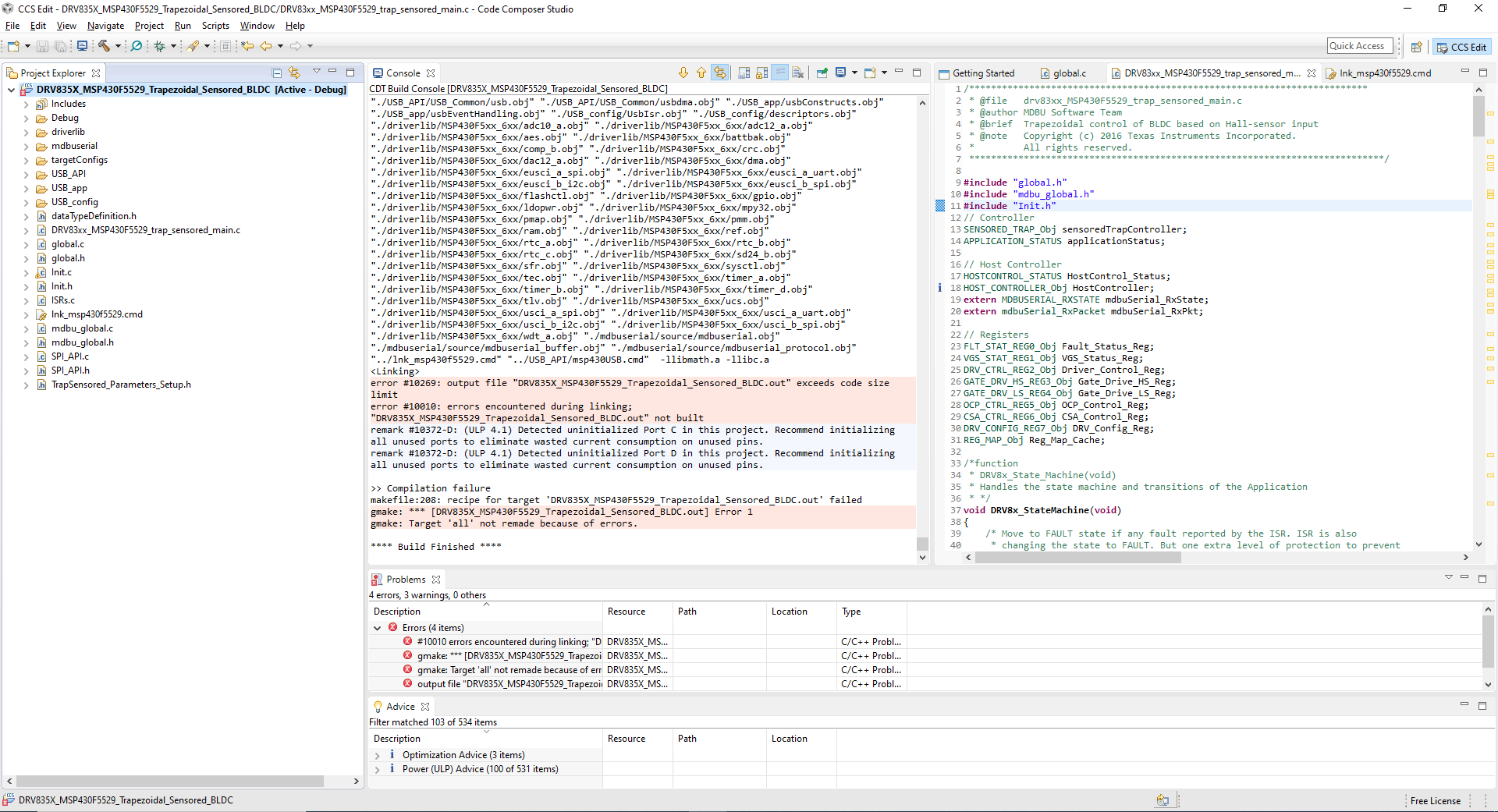Toggle Link with Editor in Project Explorer
This screenshot has width=1498, height=812.
(x=294, y=73)
